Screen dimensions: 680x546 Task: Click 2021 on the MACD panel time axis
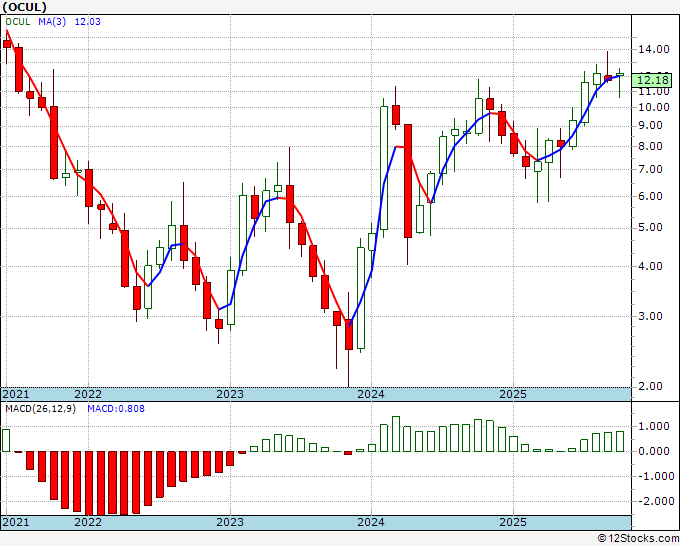(x=16, y=522)
